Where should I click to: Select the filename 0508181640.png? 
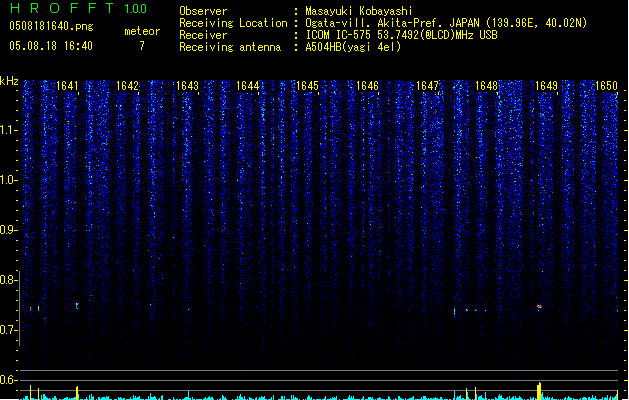click(x=51, y=26)
